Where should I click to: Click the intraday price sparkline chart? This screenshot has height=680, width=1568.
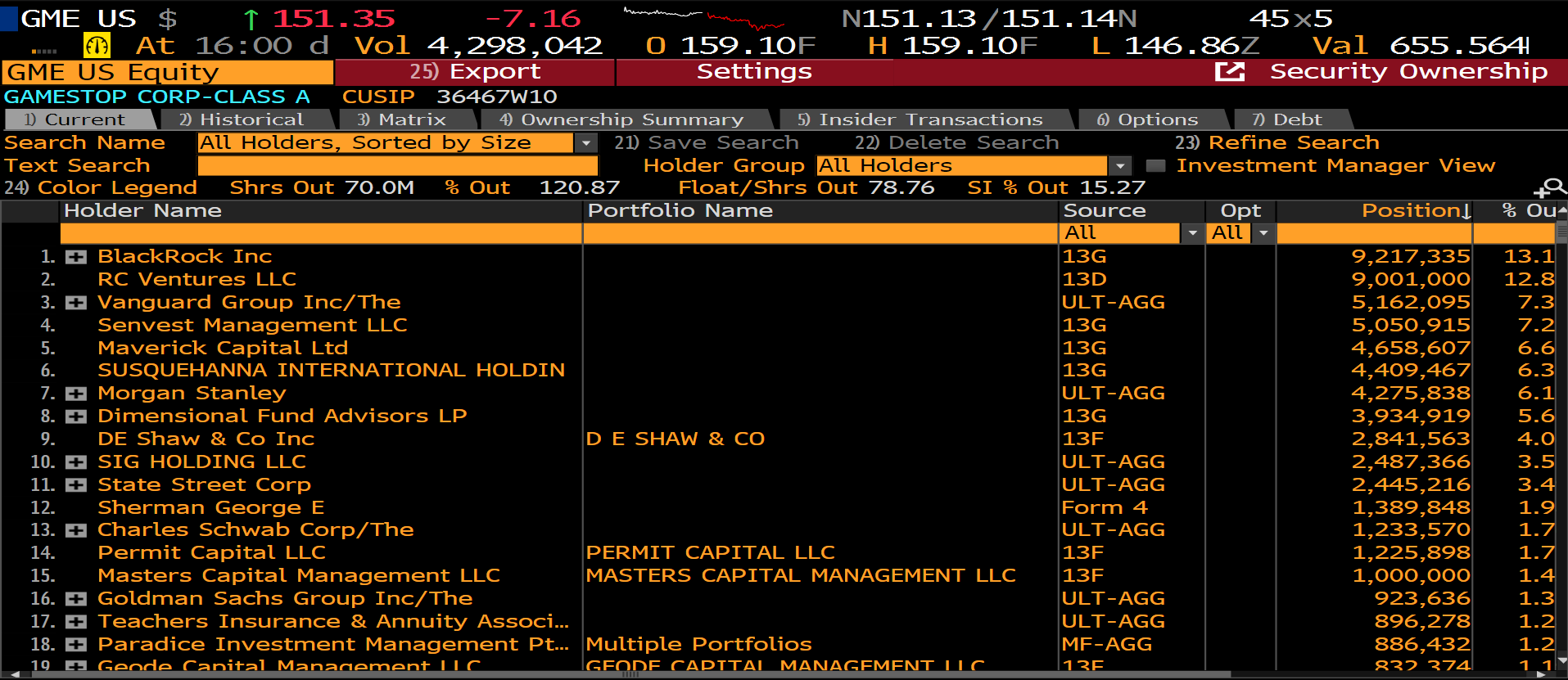pos(704,18)
